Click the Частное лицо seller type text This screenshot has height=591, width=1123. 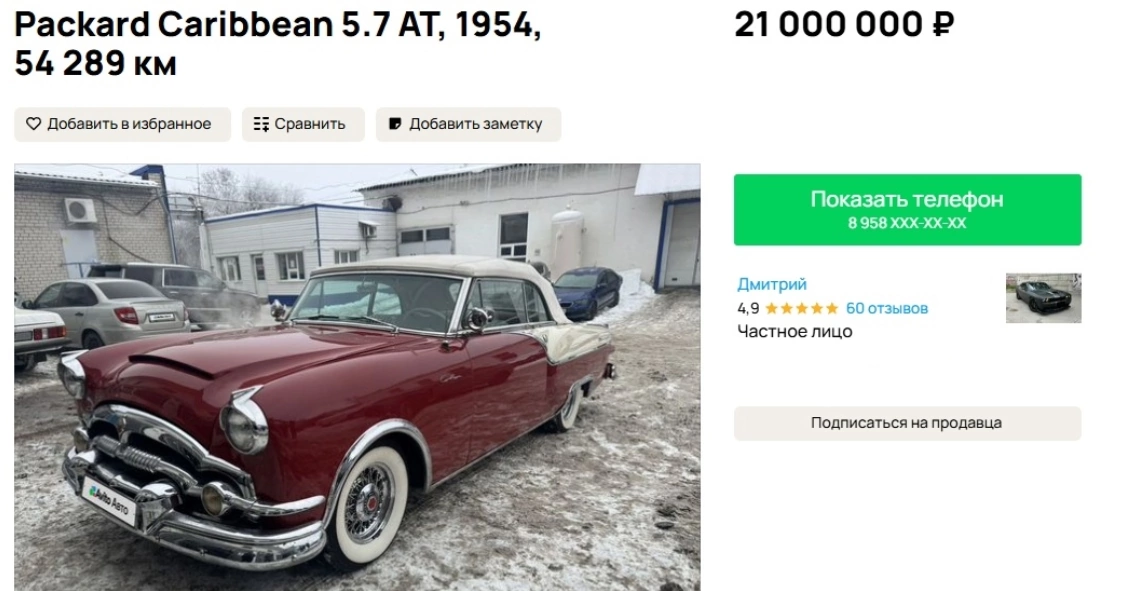pyautogui.click(x=795, y=332)
